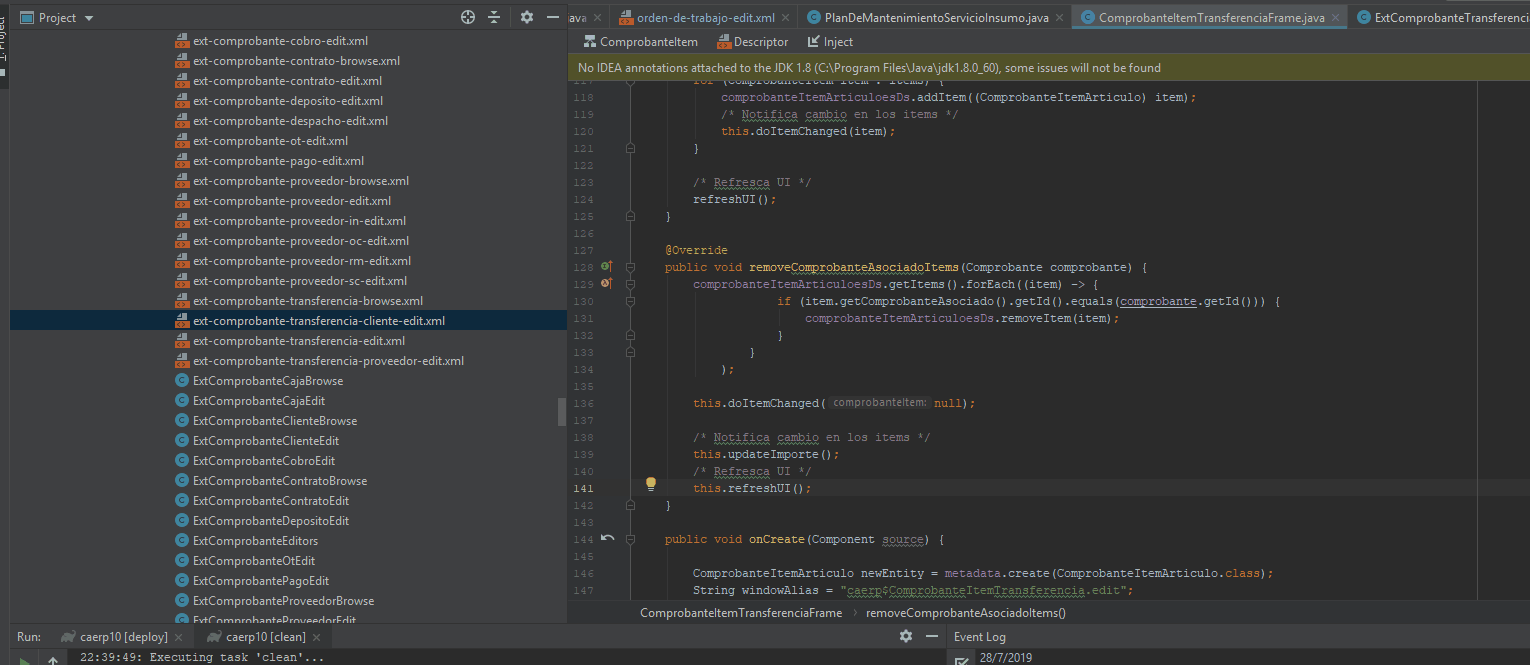This screenshot has height=665, width=1530.
Task: Open Project panel settings gear
Action: point(527,18)
